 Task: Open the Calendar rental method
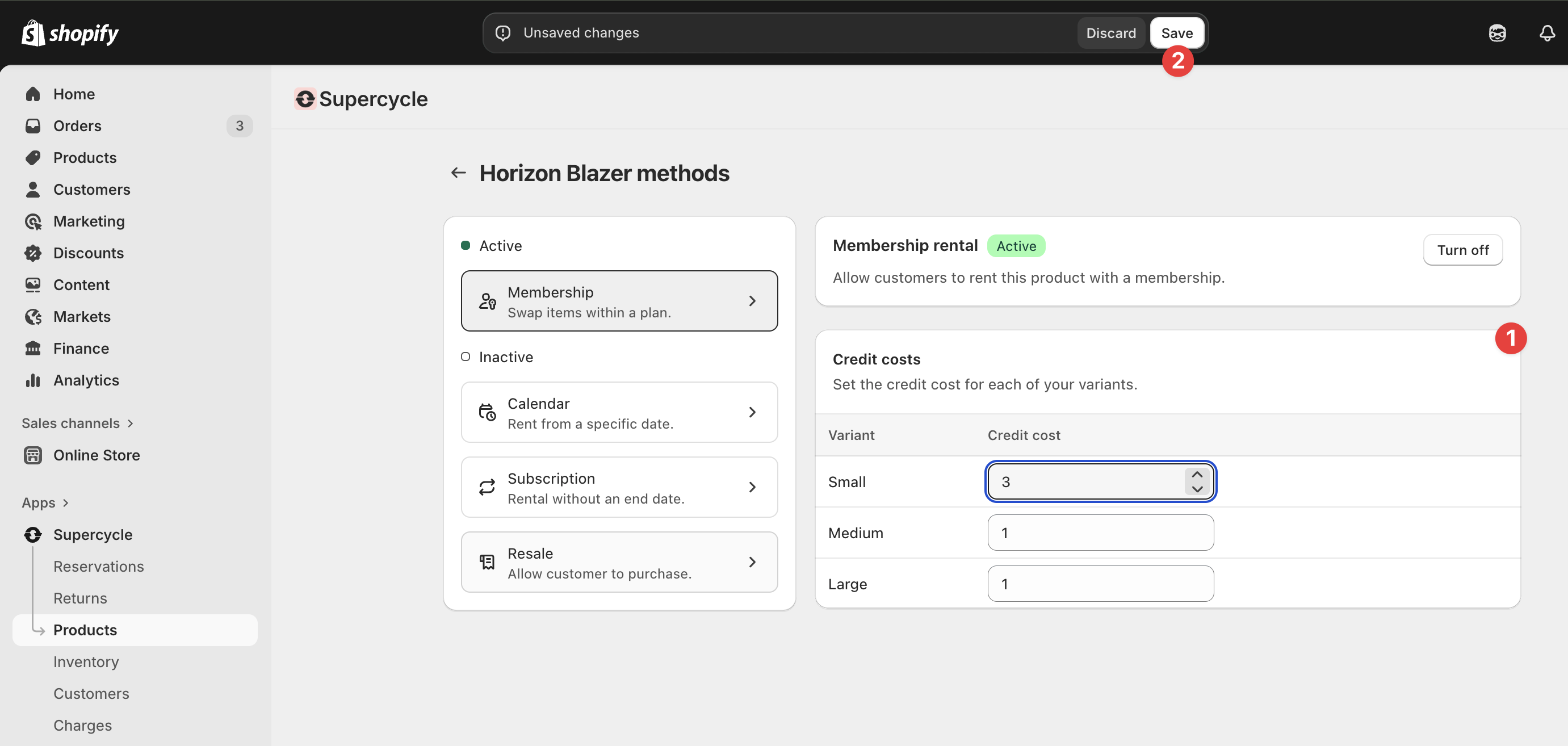pos(619,413)
